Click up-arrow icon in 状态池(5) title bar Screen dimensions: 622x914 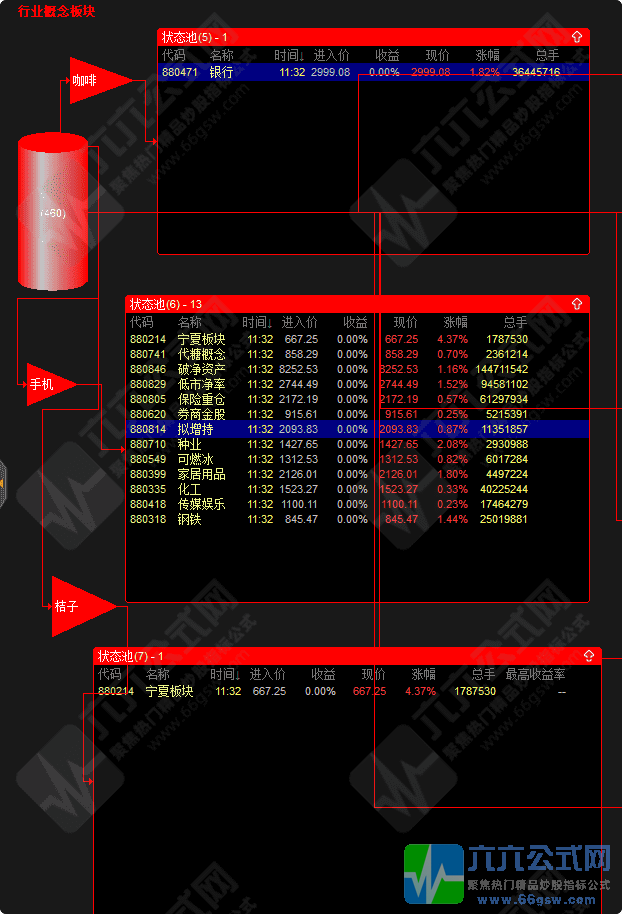point(577,37)
